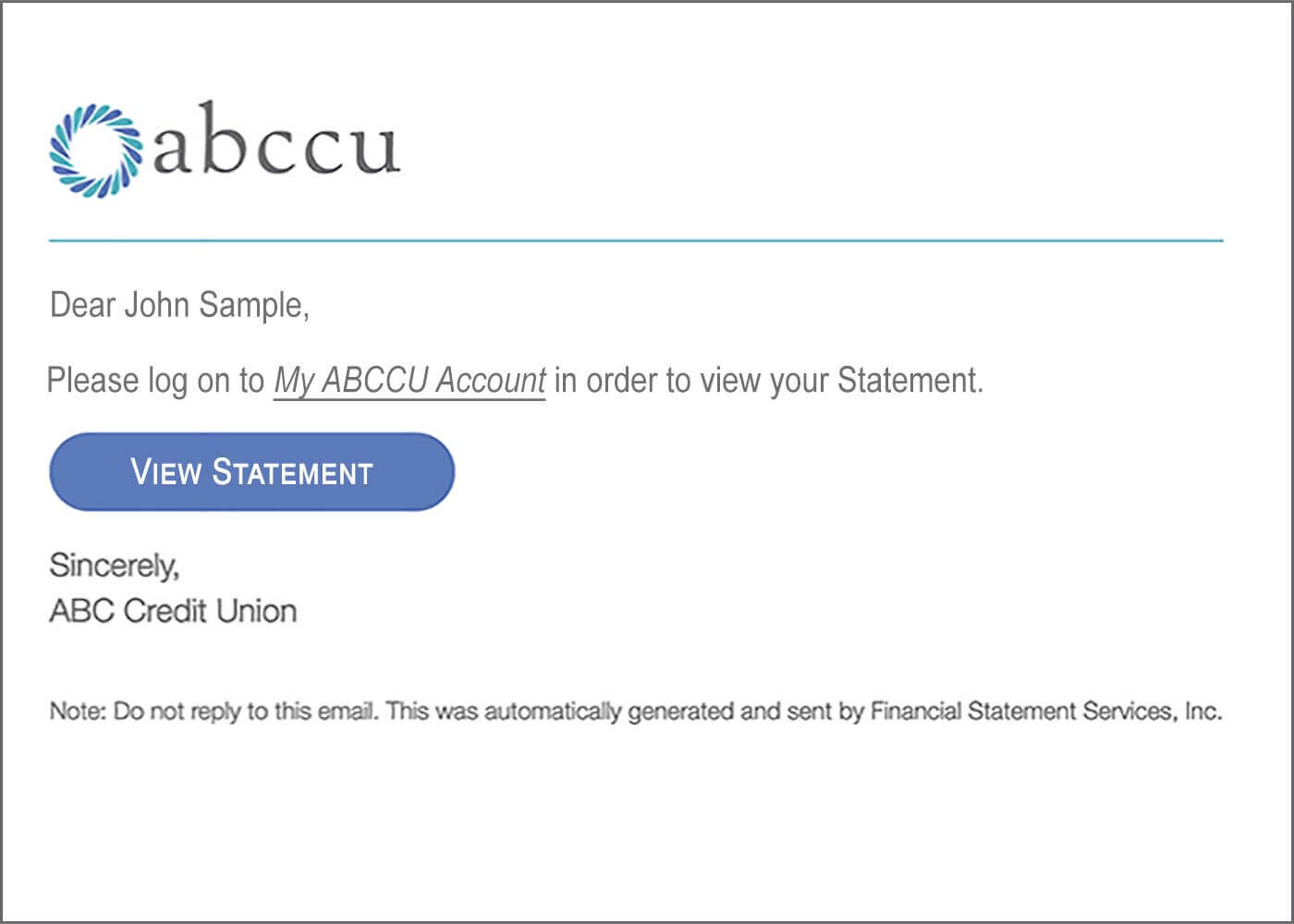The width and height of the screenshot is (1294, 924).
Task: Click "Financial Statement Services, Inc." footer text
Action: [1045, 711]
